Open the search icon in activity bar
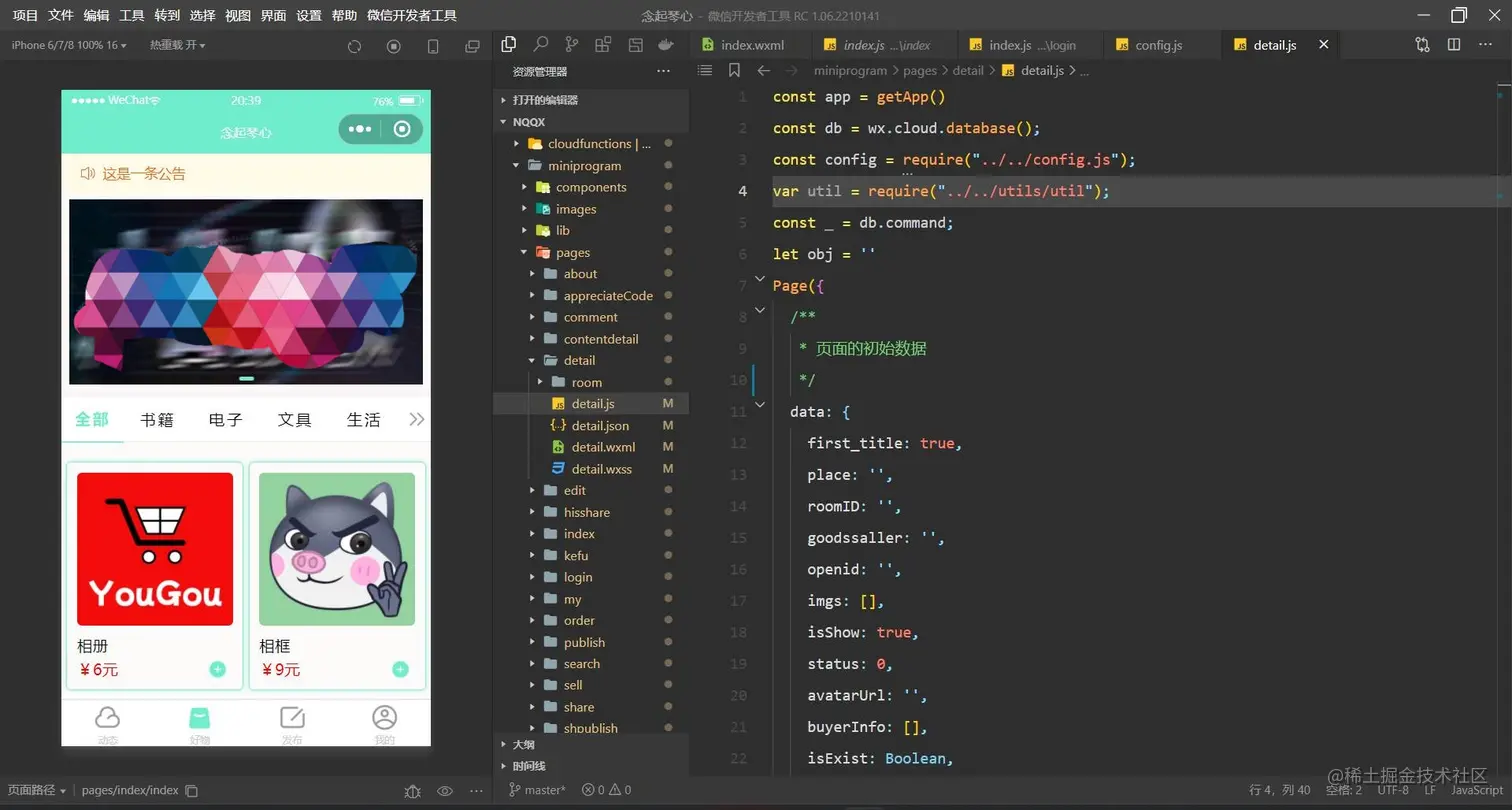Viewport: 1512px width, 810px height. click(x=540, y=44)
